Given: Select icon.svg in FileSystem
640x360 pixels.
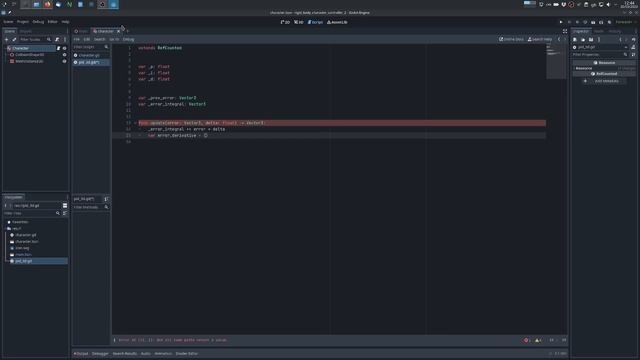Looking at the screenshot, I should click(x=22, y=248).
